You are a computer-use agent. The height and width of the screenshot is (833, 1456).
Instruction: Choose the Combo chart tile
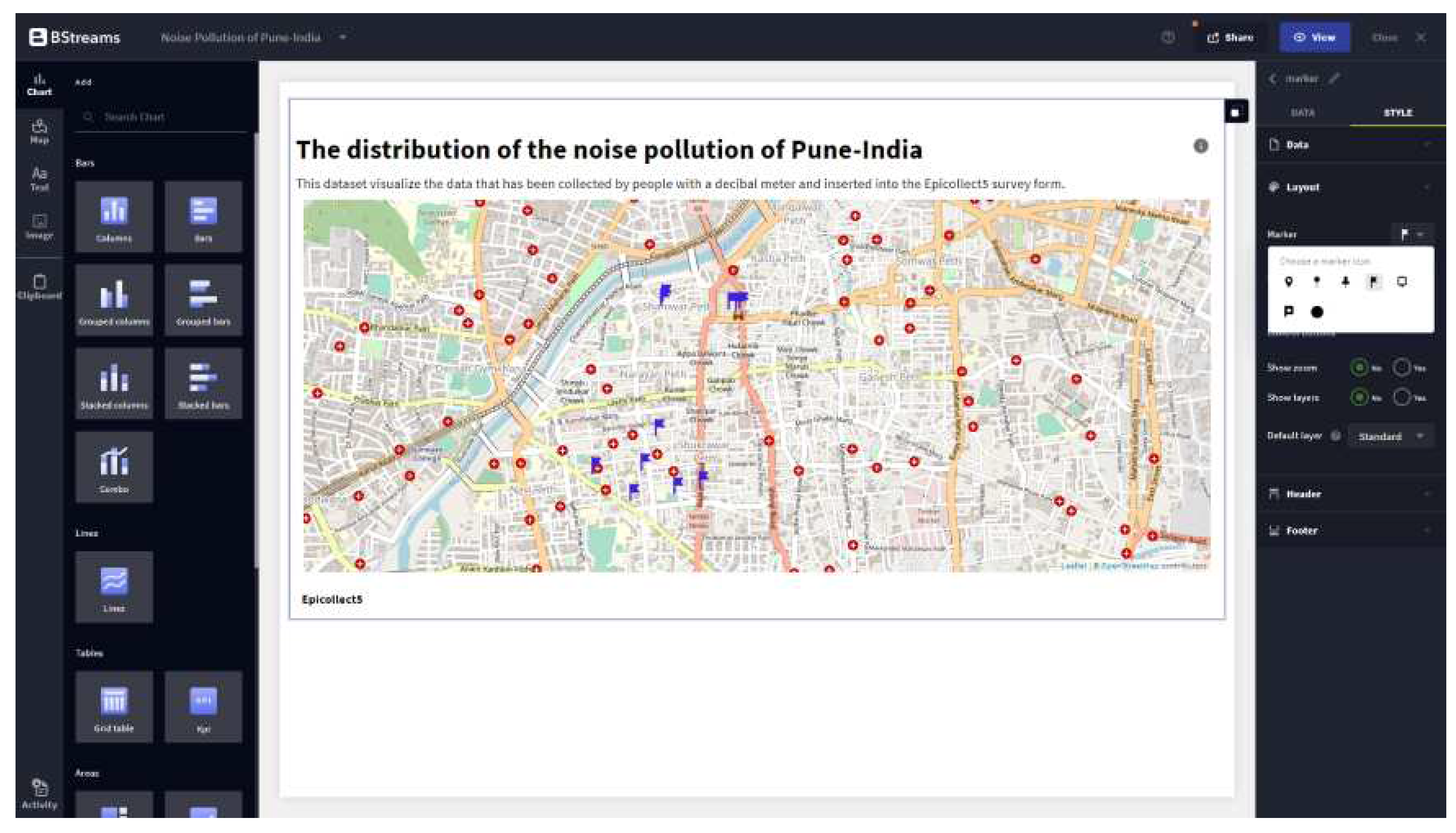point(114,467)
